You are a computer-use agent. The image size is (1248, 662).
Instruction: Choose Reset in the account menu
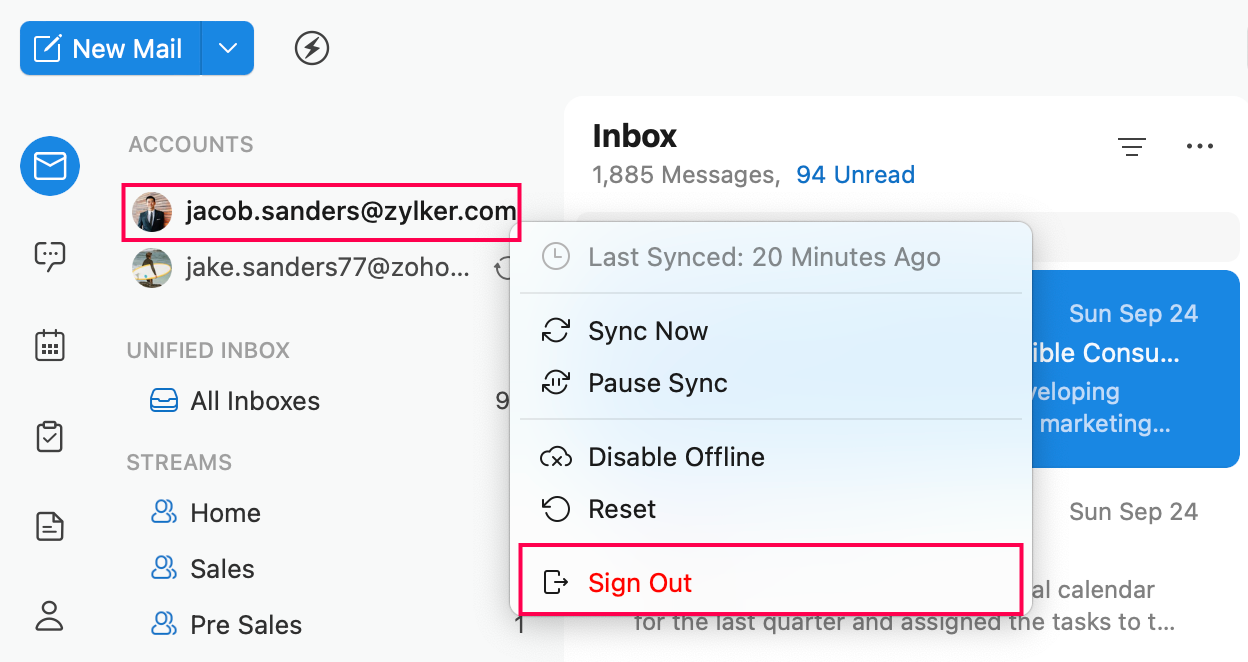(622, 510)
